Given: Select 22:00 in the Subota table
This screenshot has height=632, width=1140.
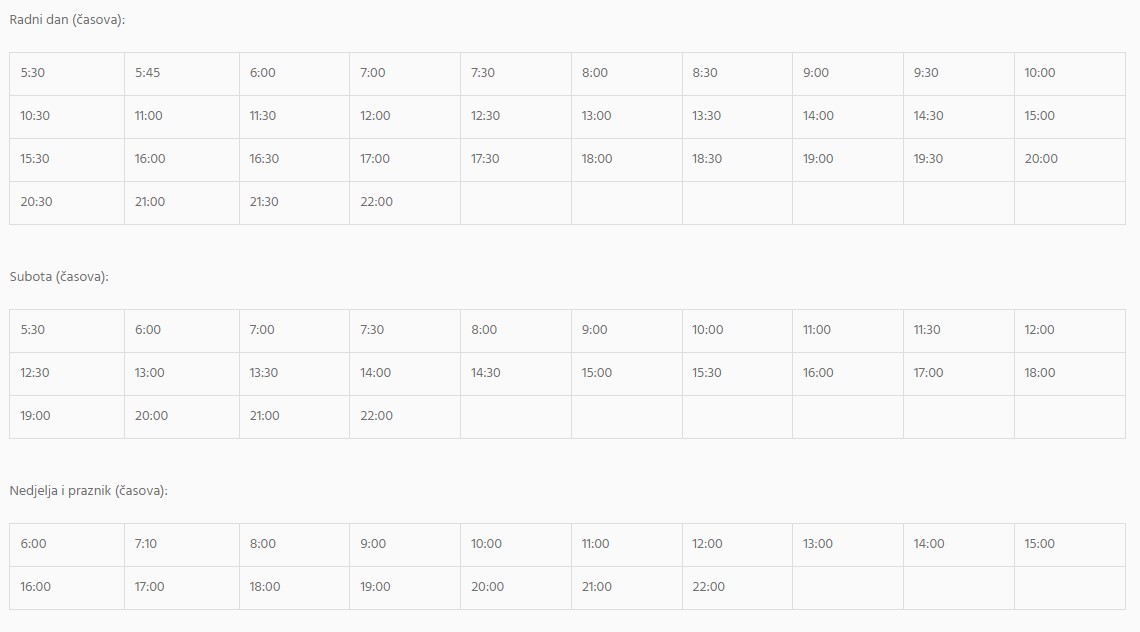Looking at the screenshot, I should [x=377, y=416].
